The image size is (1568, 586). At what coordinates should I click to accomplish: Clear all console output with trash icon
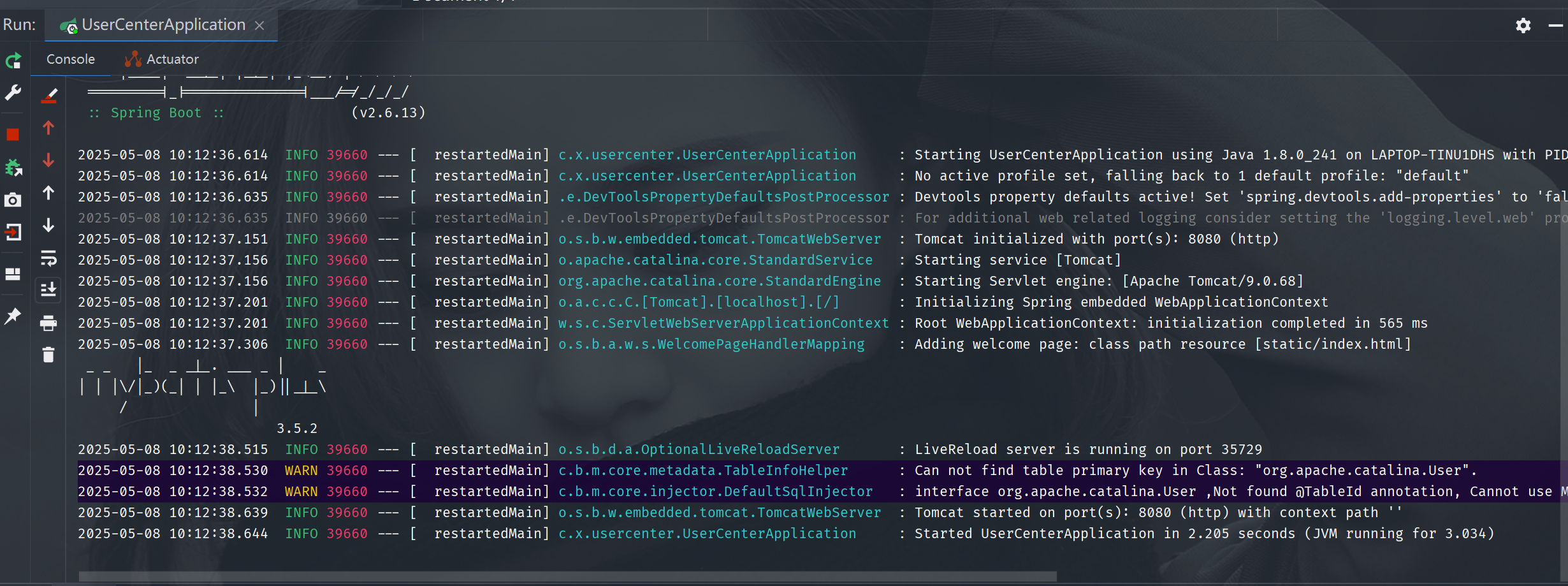click(48, 355)
